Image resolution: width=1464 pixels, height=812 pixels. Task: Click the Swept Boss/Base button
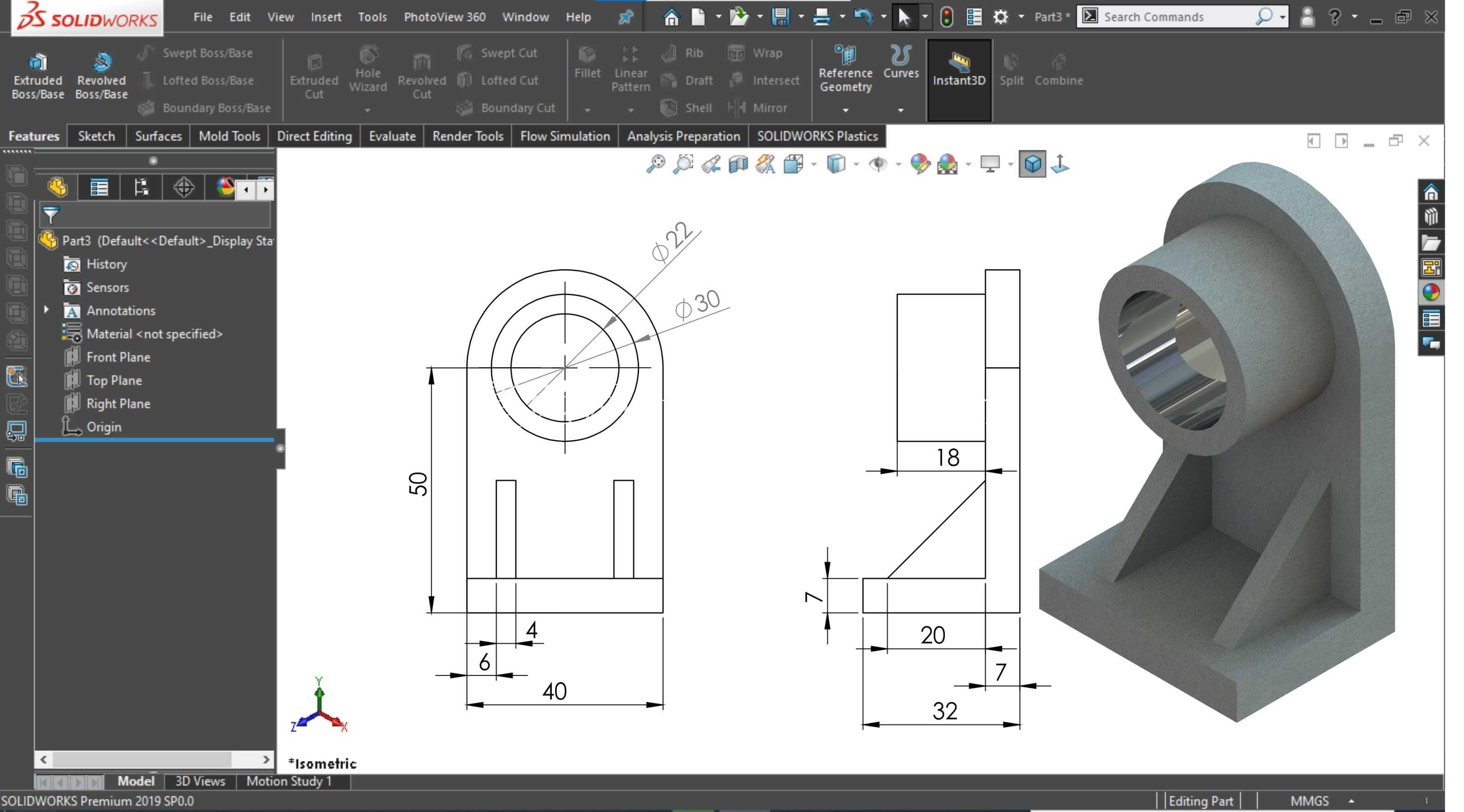pyautogui.click(x=195, y=53)
